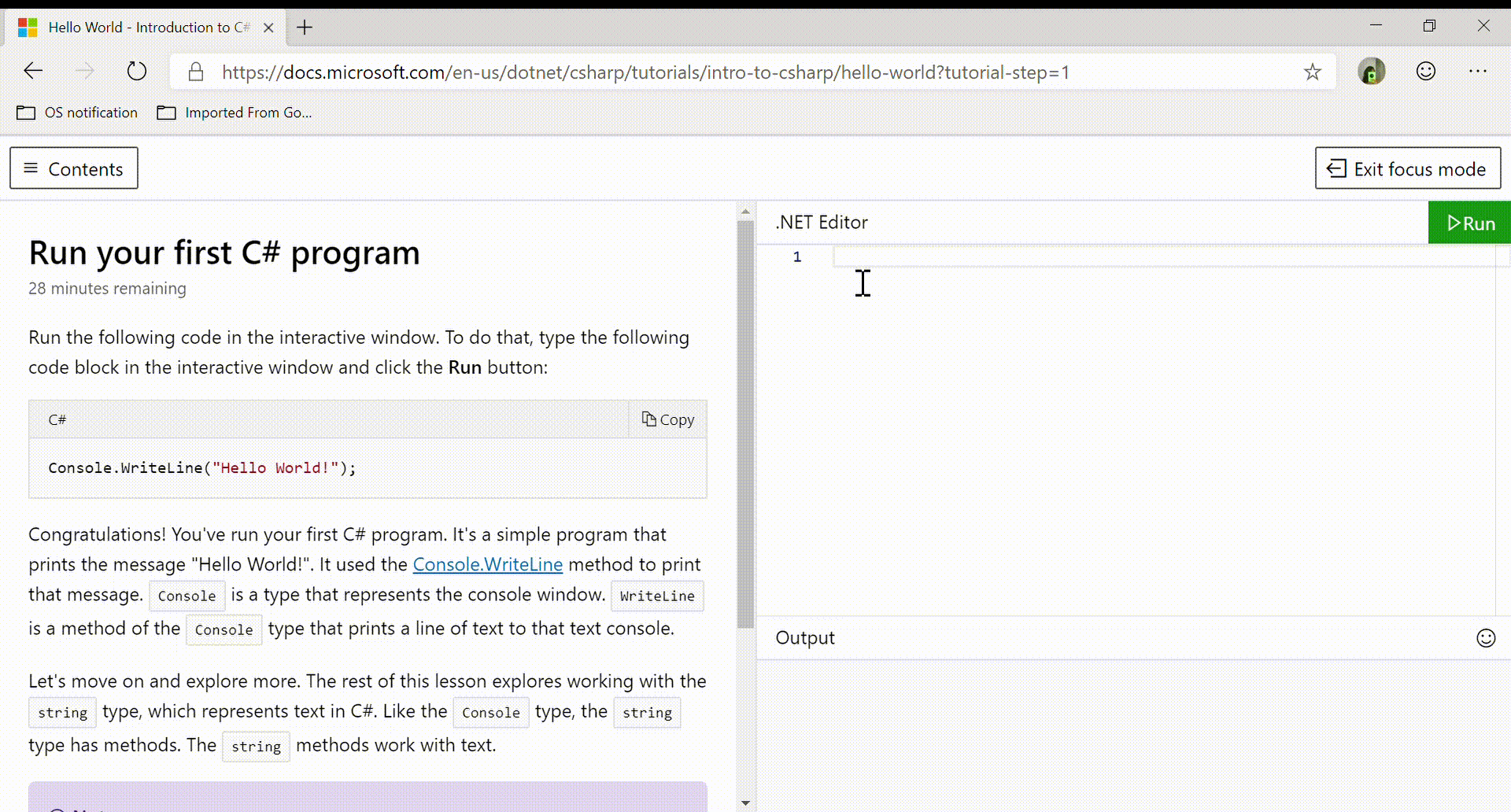This screenshot has width=1511, height=812.
Task: Select the Hello World - Introduction to C# tab
Action: pyautogui.click(x=146, y=28)
